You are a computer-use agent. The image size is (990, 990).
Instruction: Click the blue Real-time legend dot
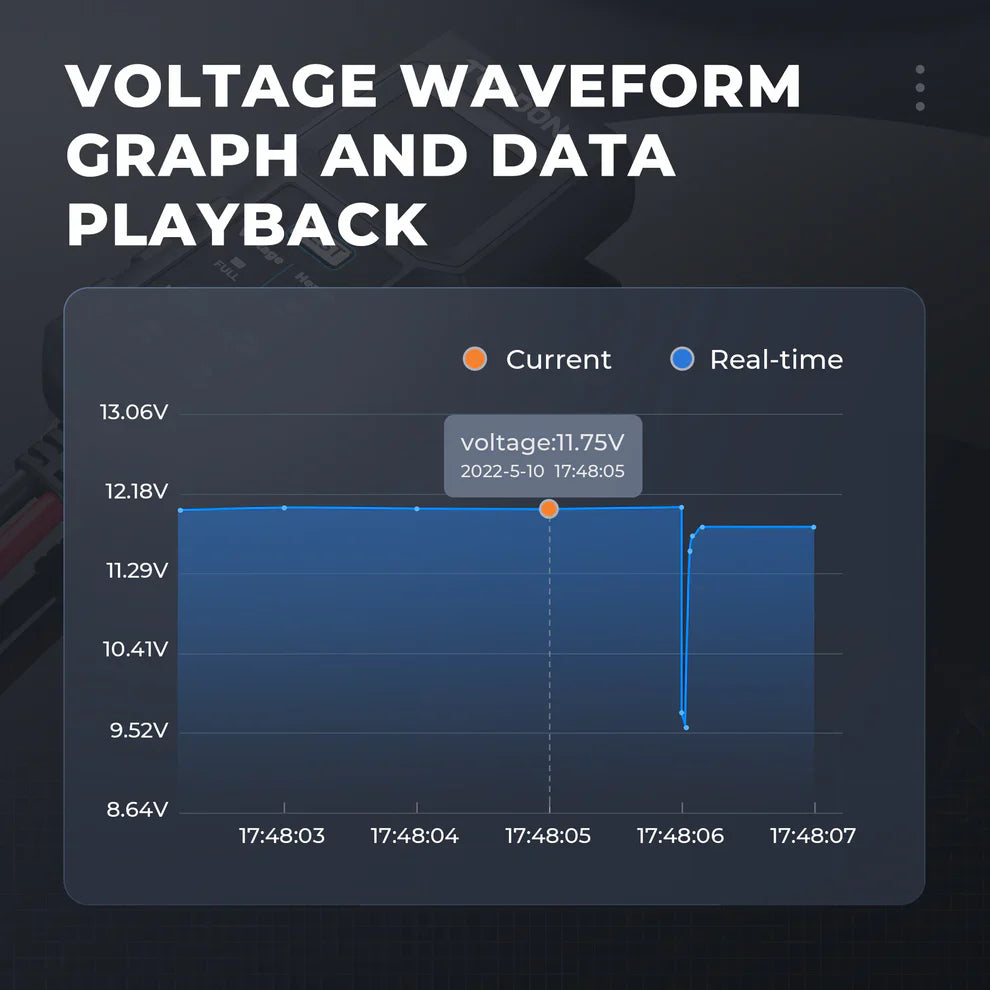(682, 360)
